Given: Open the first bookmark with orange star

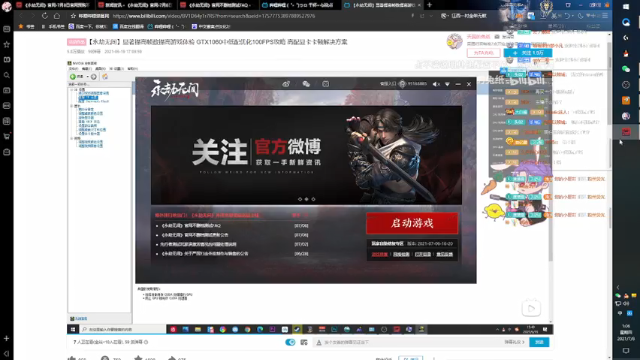Looking at the screenshot, I should tap(27, 27).
